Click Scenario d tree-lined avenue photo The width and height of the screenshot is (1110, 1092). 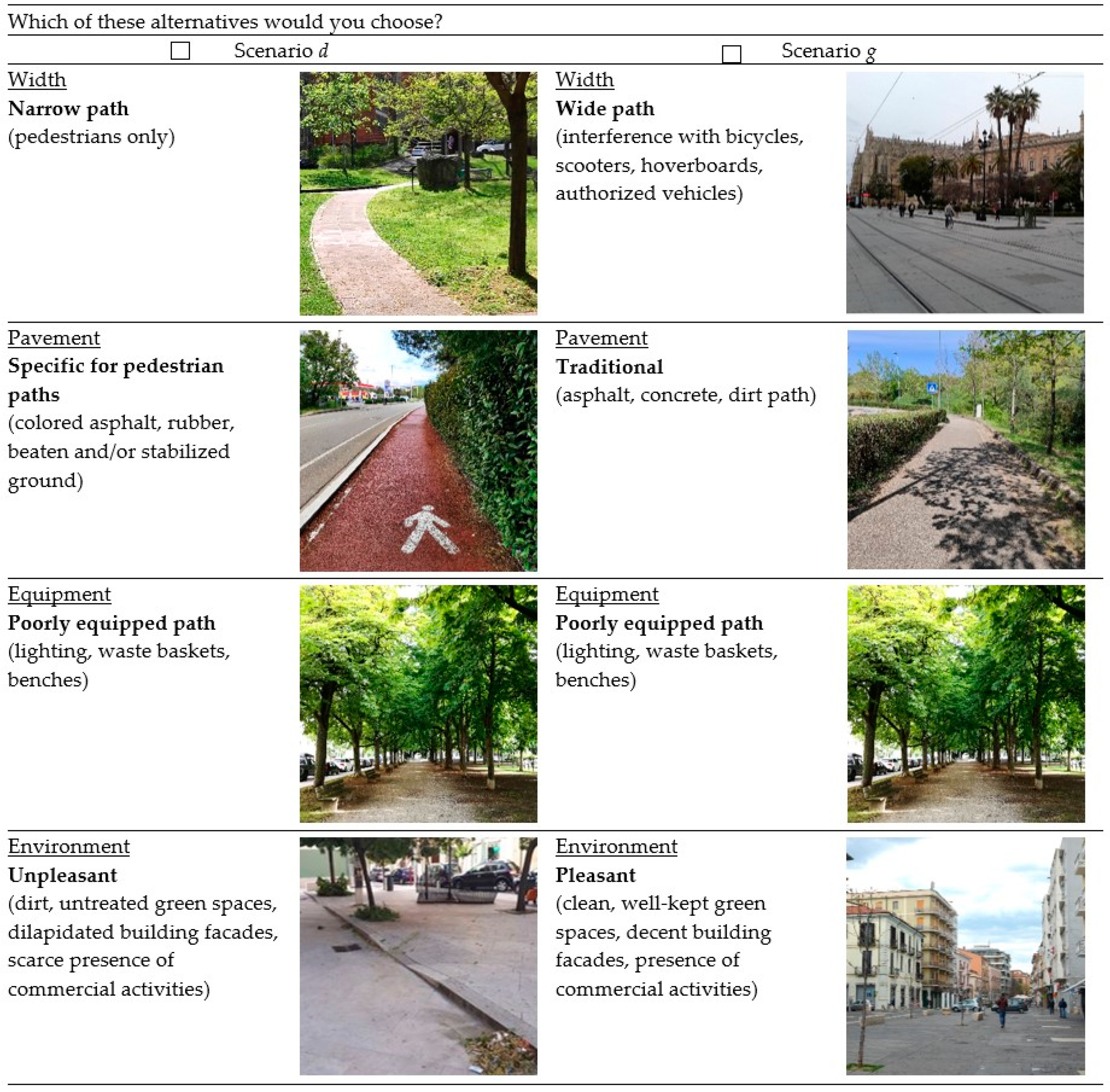[418, 704]
